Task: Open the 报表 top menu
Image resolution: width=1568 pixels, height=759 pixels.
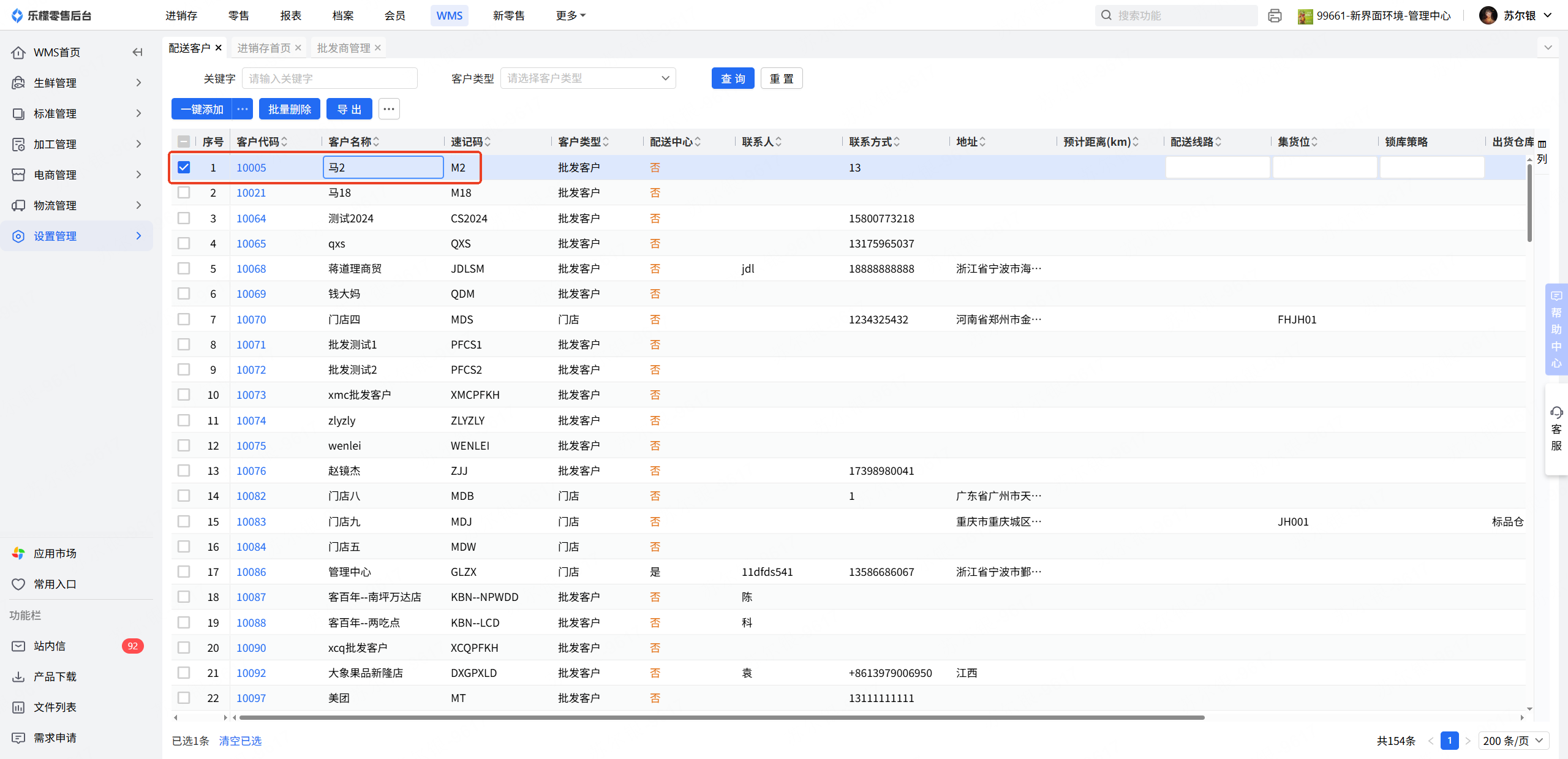Action: click(290, 15)
